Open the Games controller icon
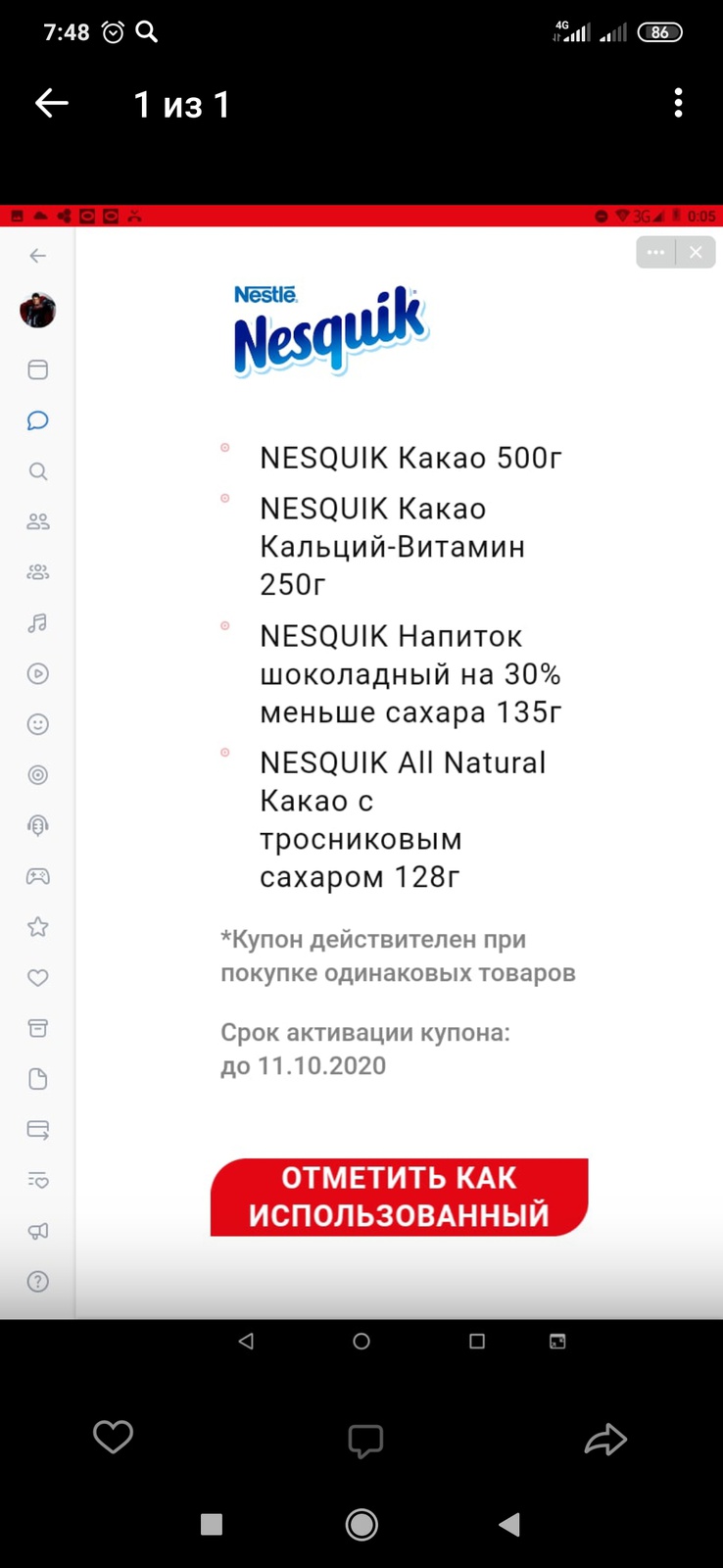 pyautogui.click(x=38, y=876)
